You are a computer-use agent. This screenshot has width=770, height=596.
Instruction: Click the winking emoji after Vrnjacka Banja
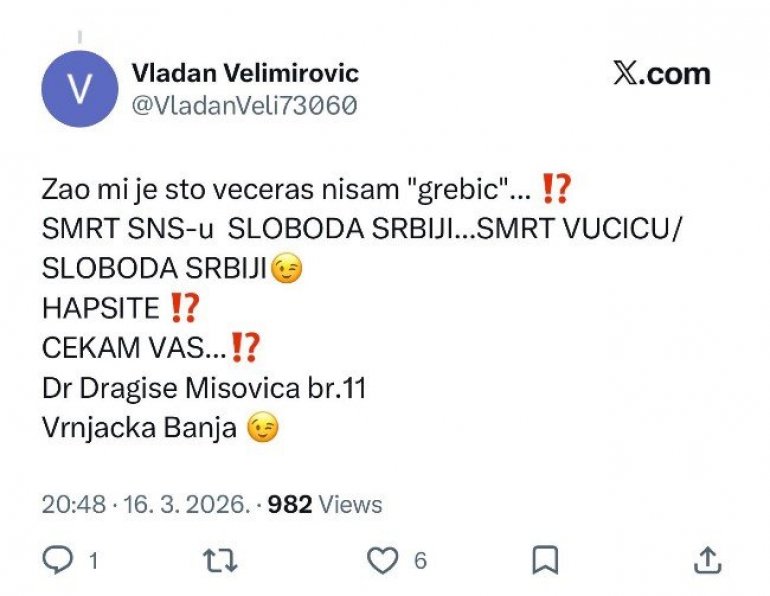[263, 427]
